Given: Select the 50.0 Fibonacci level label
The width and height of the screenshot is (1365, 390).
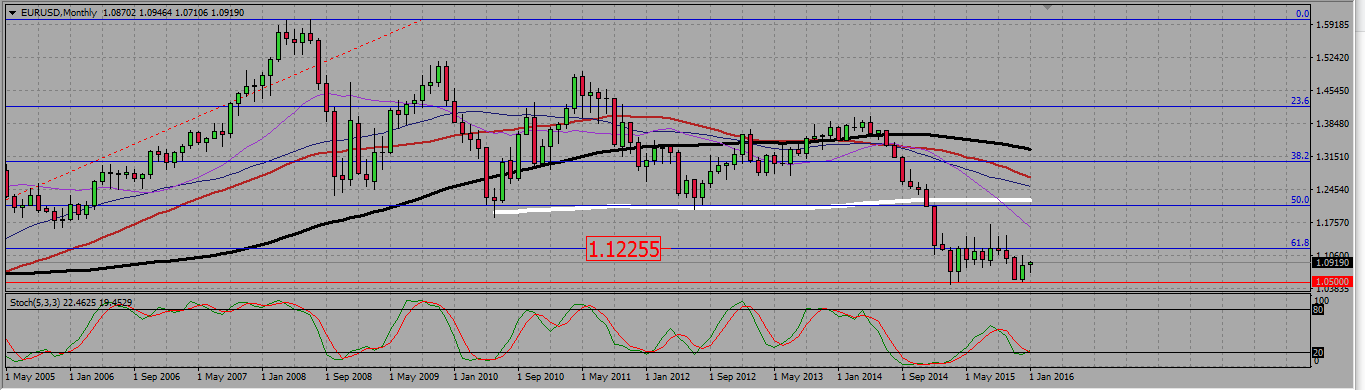Looking at the screenshot, I should pyautogui.click(x=1300, y=200).
